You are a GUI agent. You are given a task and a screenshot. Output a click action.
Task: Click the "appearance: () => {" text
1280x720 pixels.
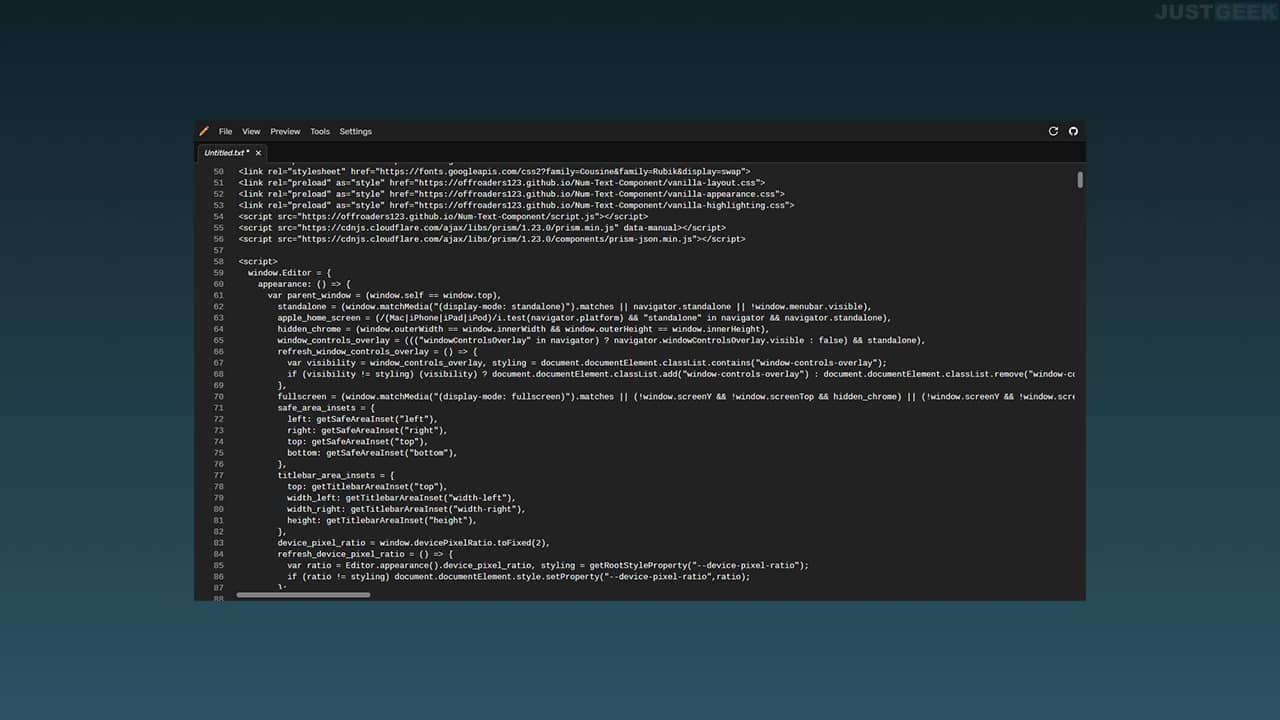click(304, 284)
